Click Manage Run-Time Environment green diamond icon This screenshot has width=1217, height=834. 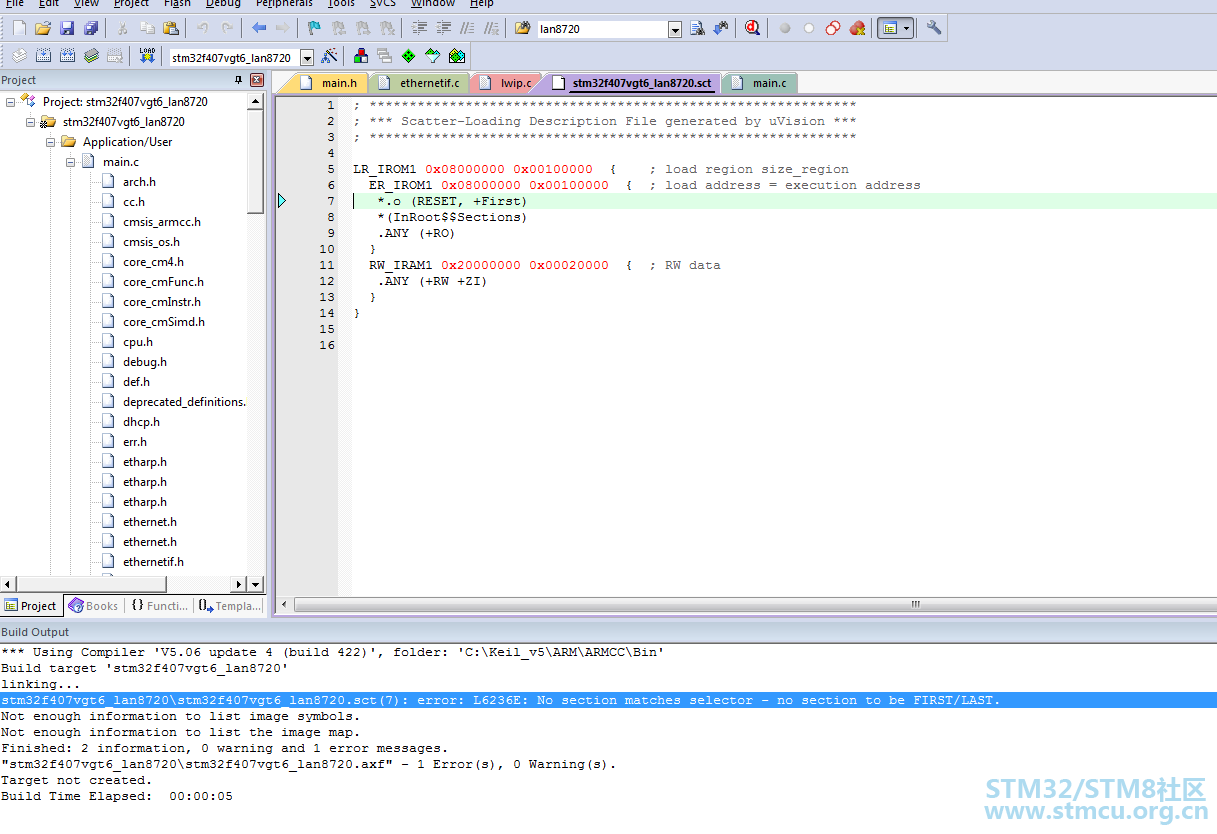(408, 57)
